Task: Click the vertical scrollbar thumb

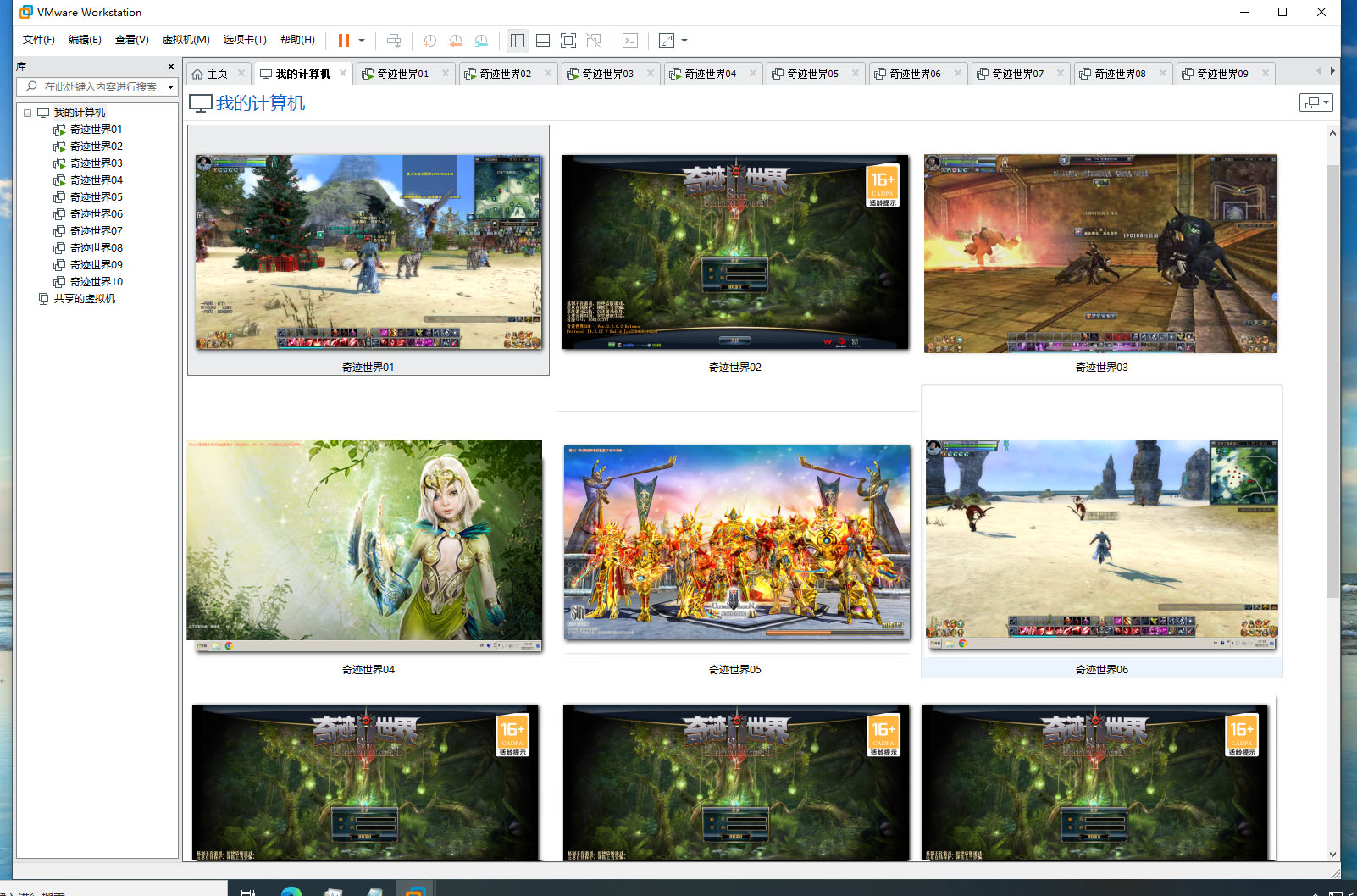Action: [x=1332, y=381]
